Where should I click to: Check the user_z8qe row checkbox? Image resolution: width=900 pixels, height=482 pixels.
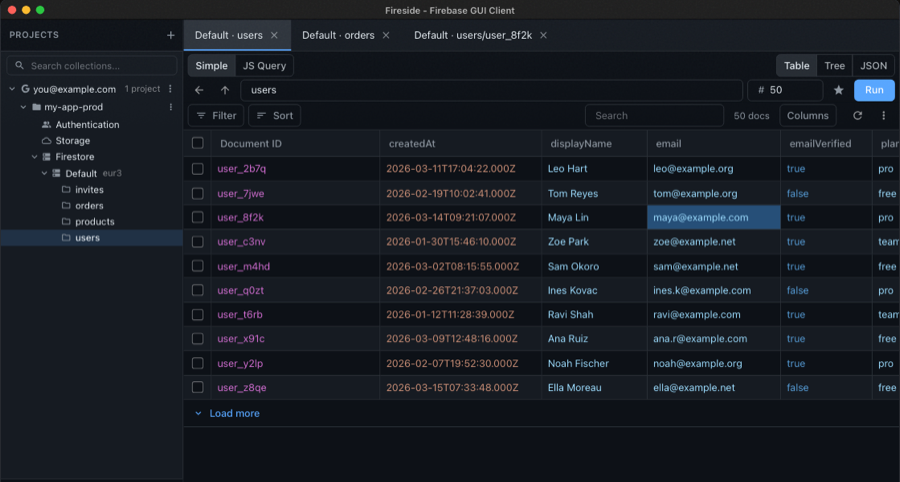coord(197,387)
